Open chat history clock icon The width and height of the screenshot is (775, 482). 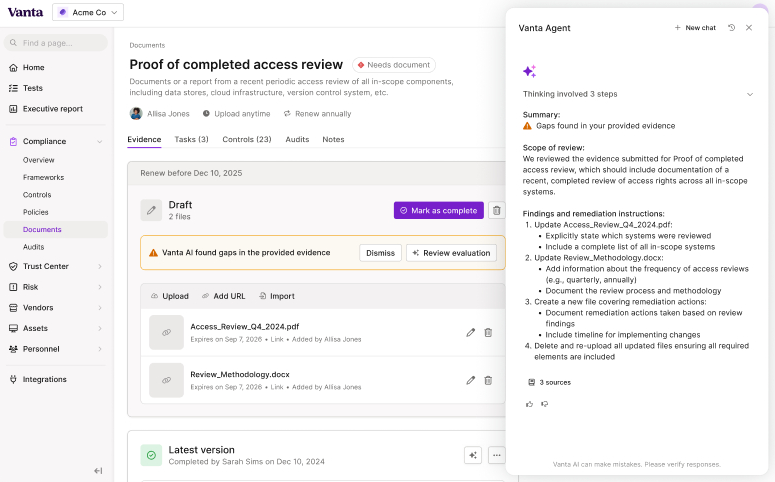(x=732, y=28)
